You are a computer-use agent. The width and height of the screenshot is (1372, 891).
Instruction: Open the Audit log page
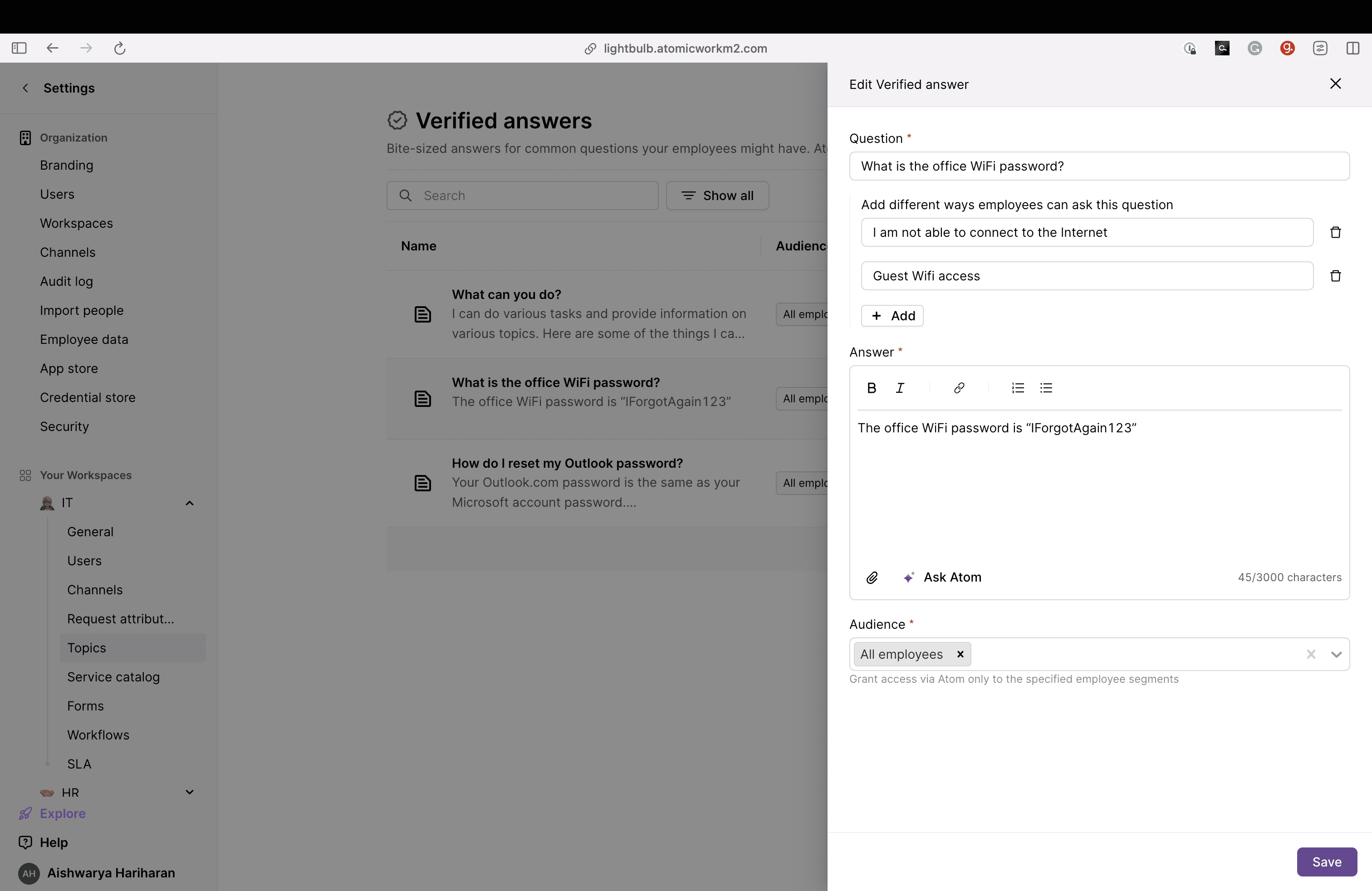(x=66, y=282)
